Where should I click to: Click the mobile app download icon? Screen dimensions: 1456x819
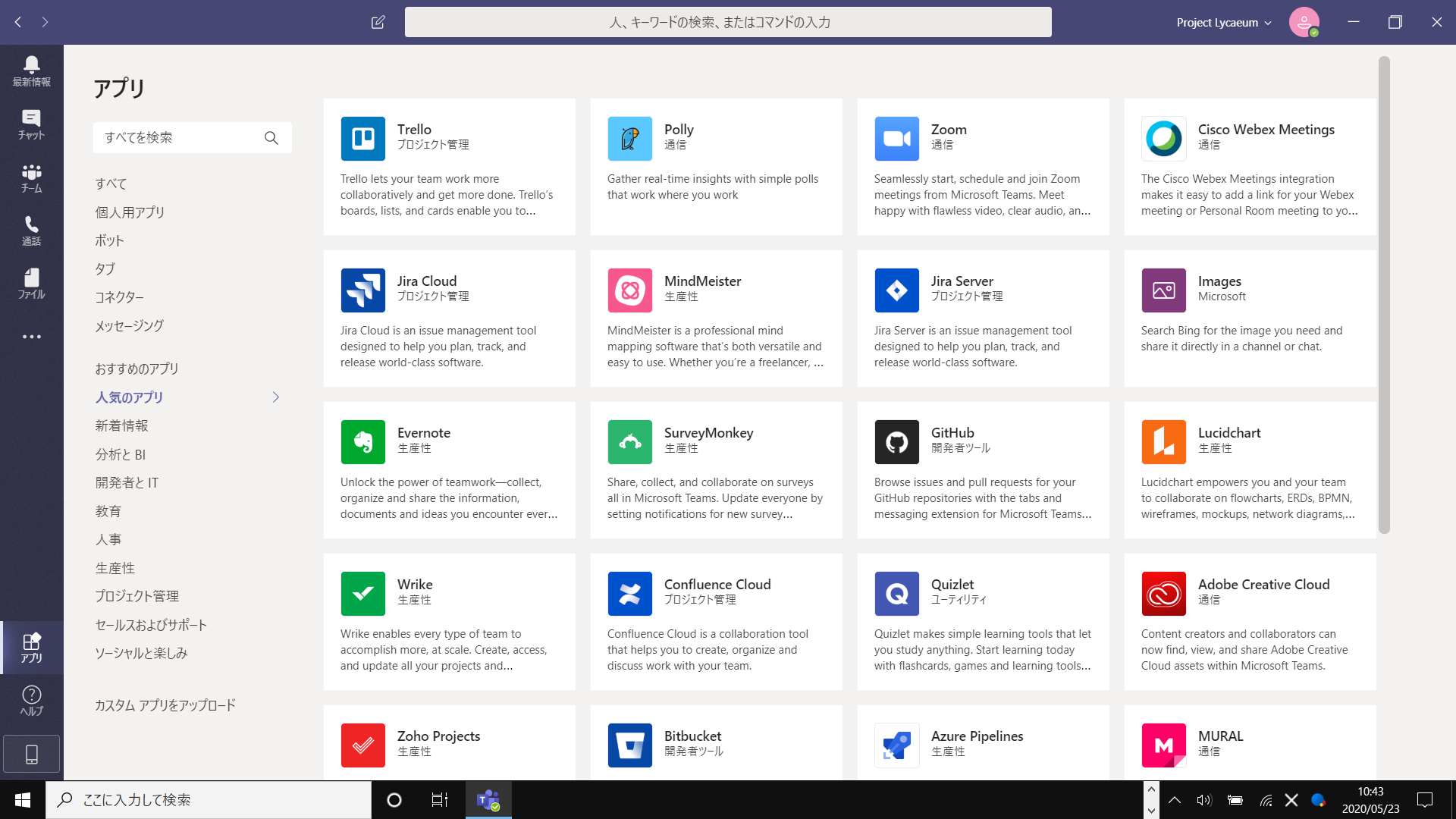pos(31,754)
